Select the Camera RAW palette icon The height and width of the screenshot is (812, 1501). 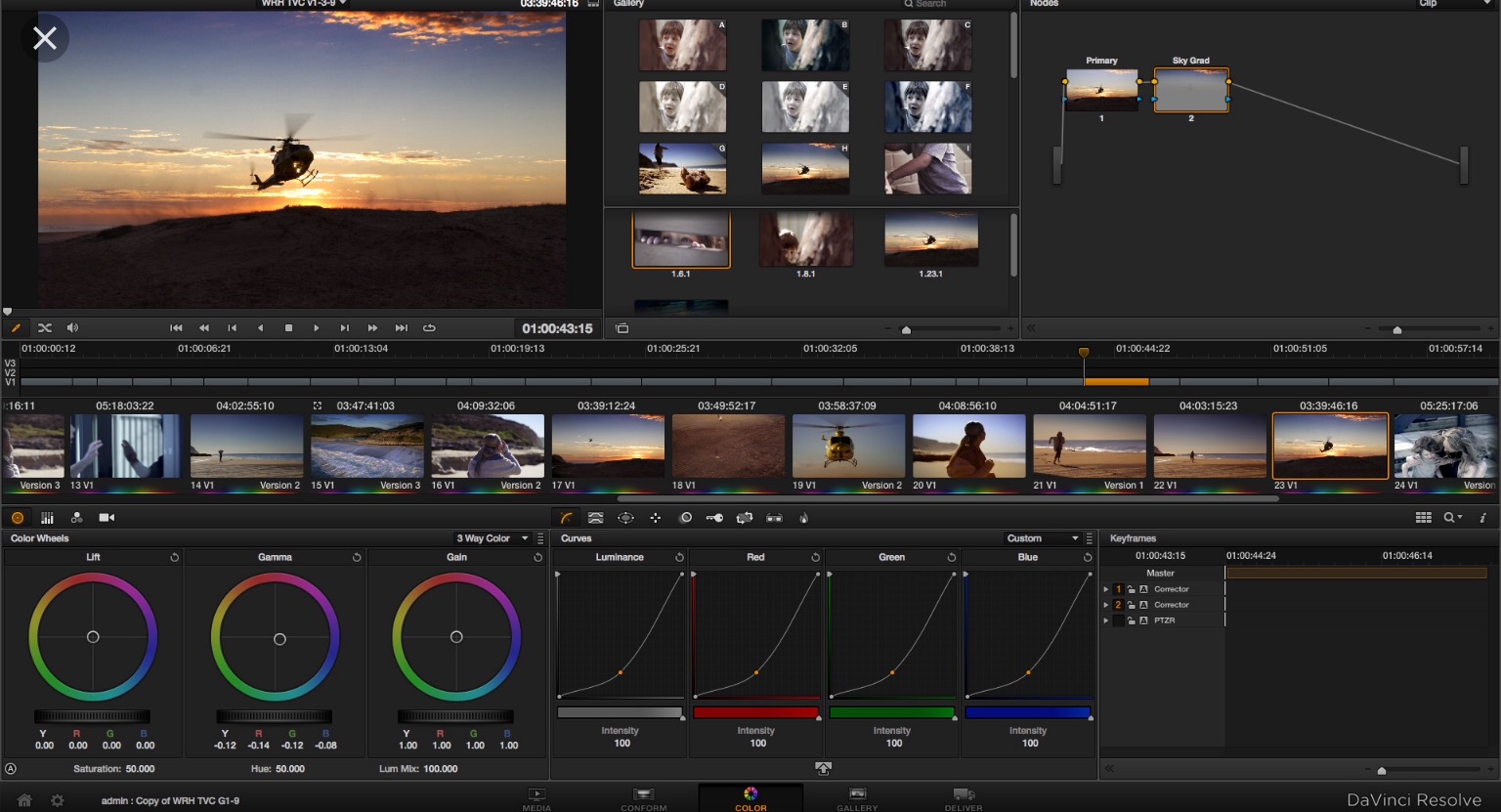(106, 517)
